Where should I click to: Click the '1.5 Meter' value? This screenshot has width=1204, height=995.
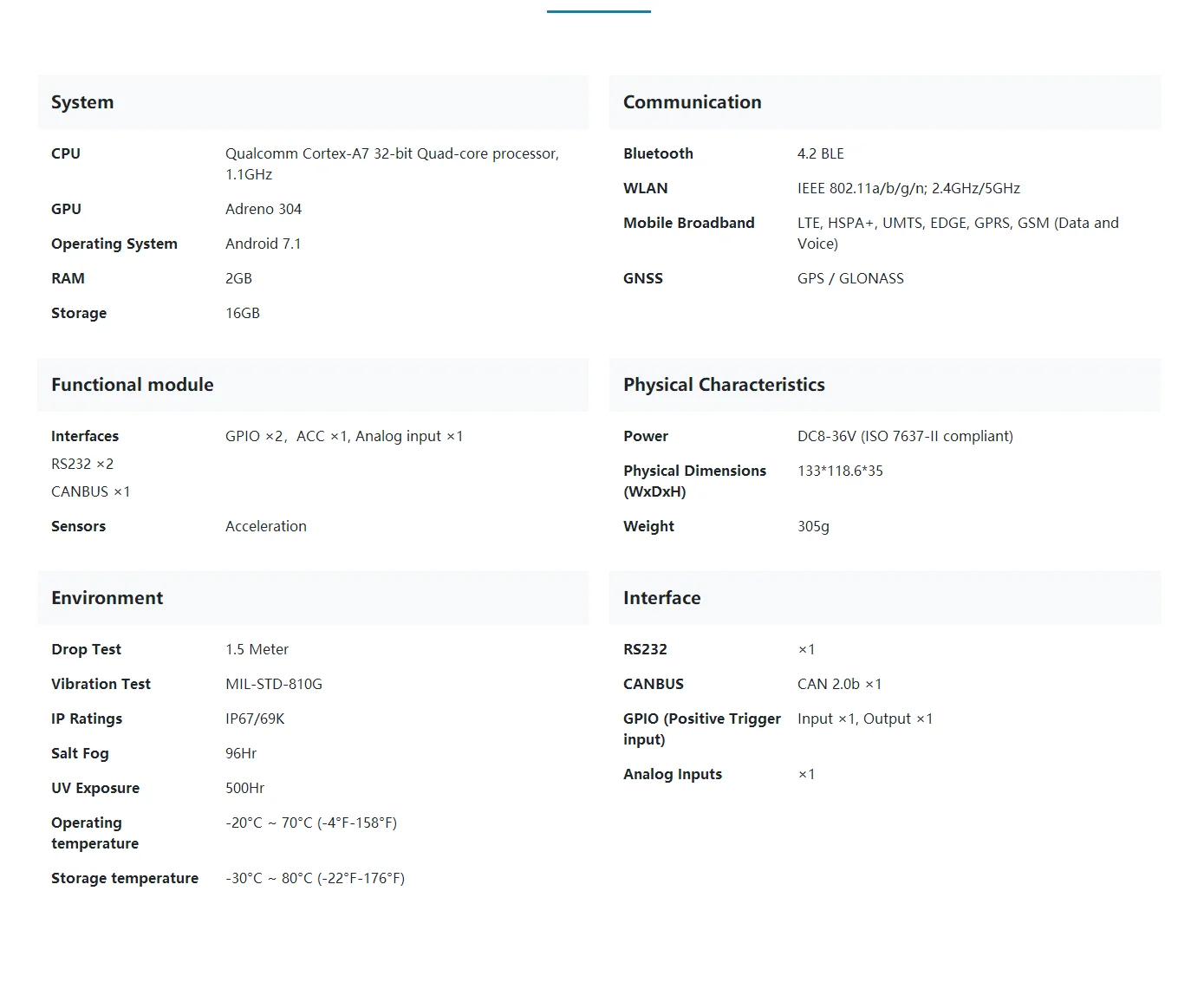pyautogui.click(x=257, y=649)
